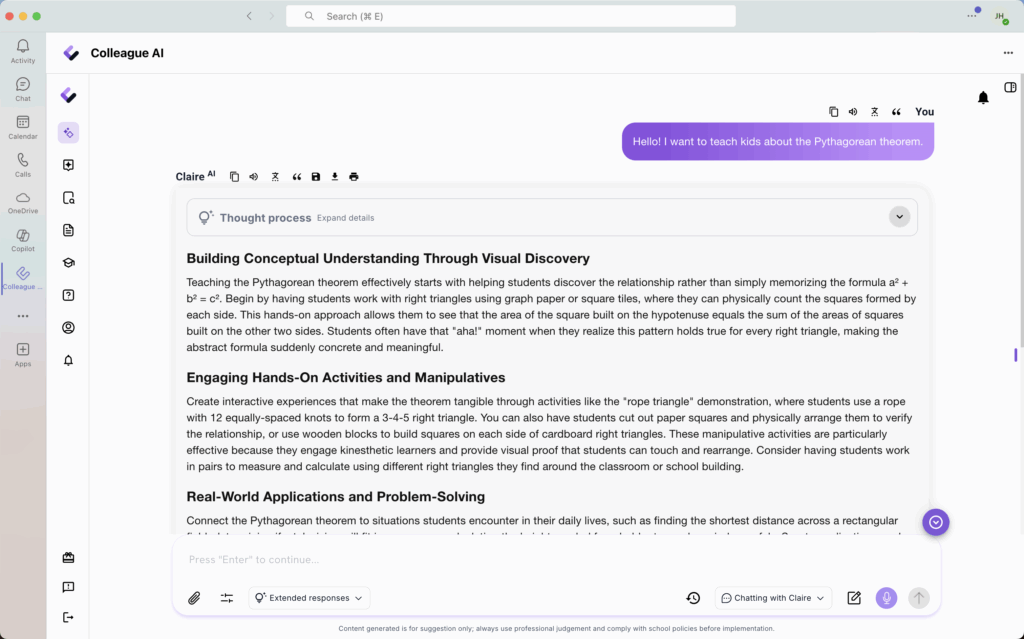Open the notifications bell at top right
This screenshot has height=639, width=1024.
coord(983,98)
